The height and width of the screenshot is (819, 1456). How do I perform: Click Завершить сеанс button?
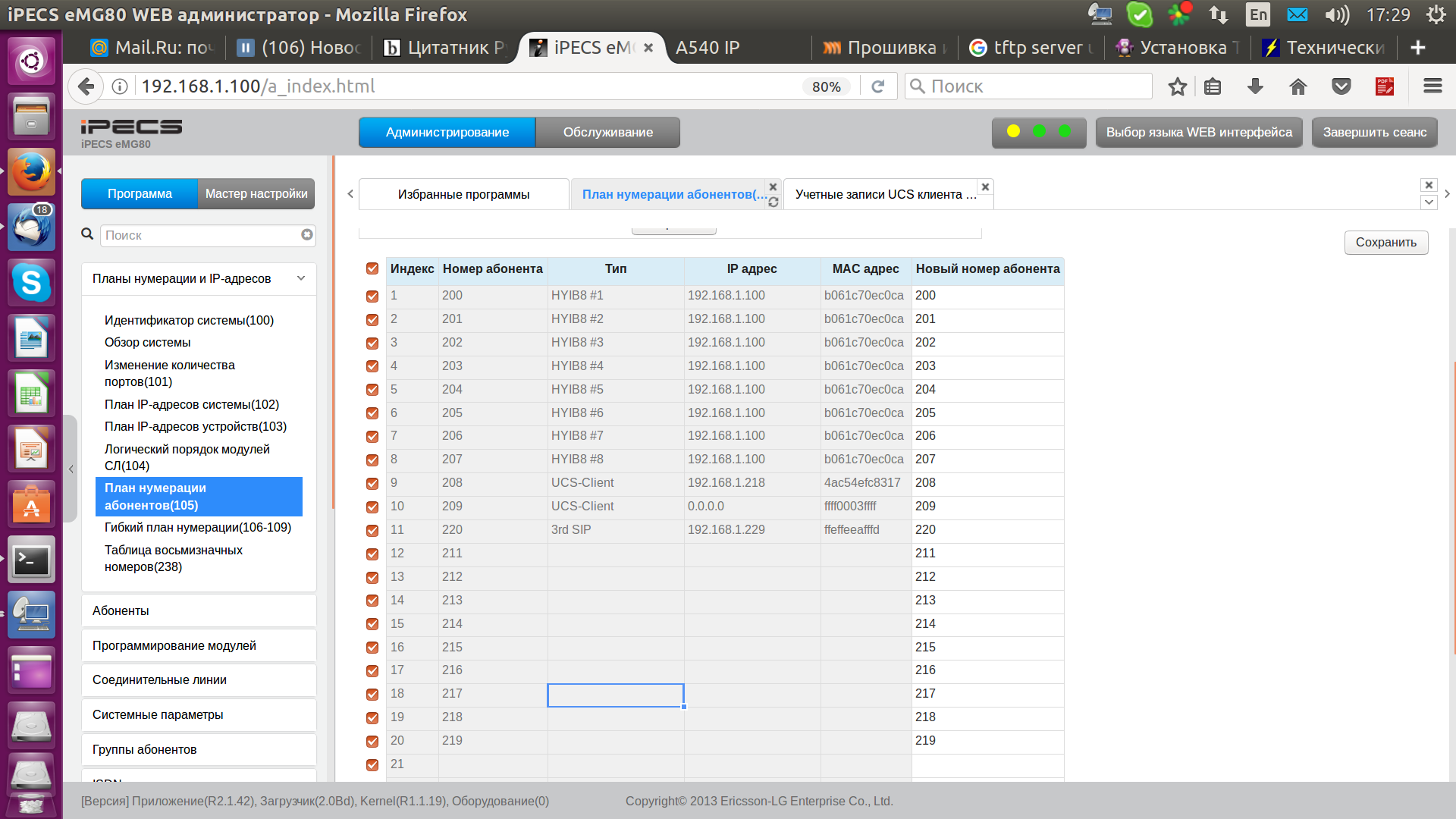[1374, 132]
